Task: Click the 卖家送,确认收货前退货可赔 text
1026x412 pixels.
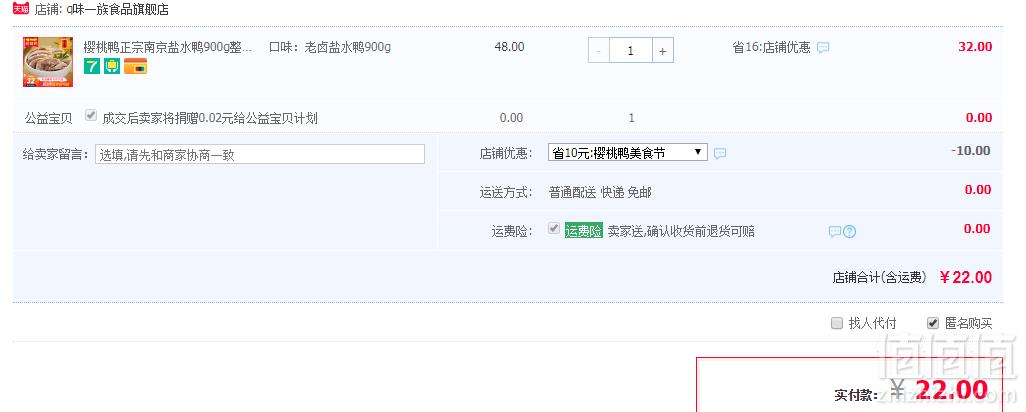Action: pos(681,232)
